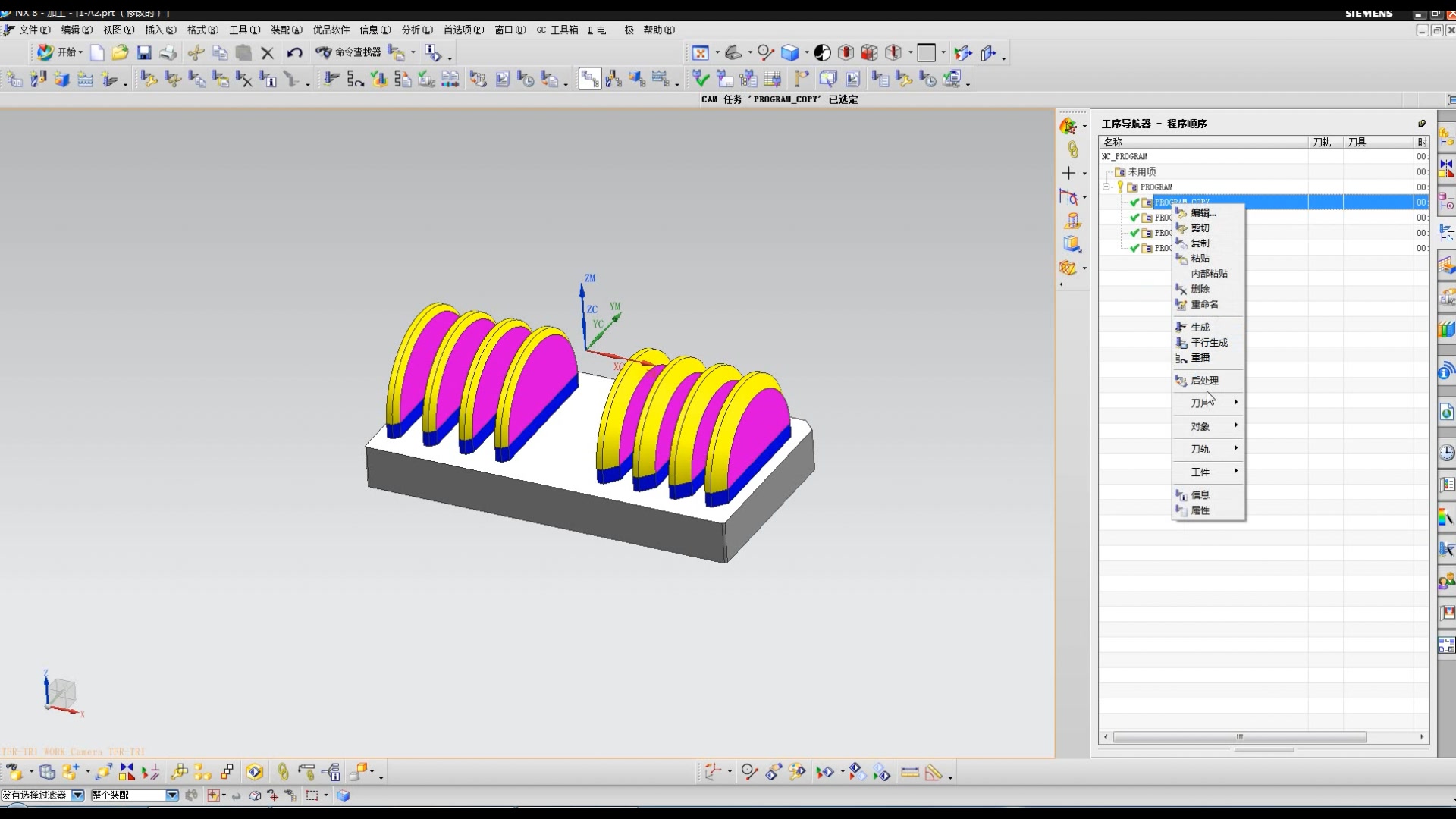Viewport: 1456px width, 819px height.
Task: Click green checkmark beside PROGRAM_COPY row
Action: coord(1134,202)
